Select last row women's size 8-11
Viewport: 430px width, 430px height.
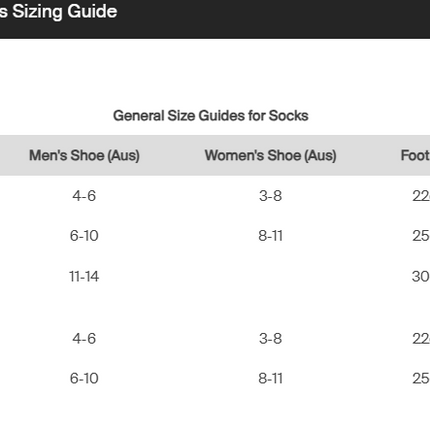[270, 378]
